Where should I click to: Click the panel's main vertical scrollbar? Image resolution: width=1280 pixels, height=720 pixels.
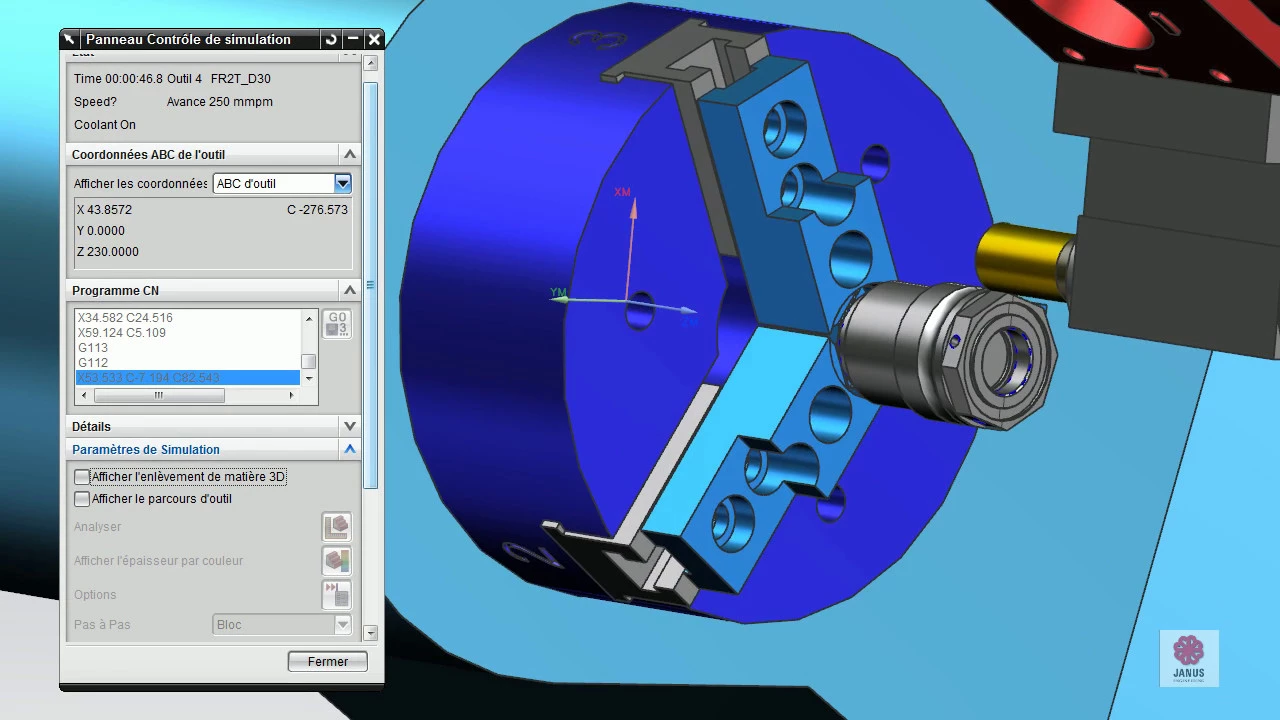371,285
